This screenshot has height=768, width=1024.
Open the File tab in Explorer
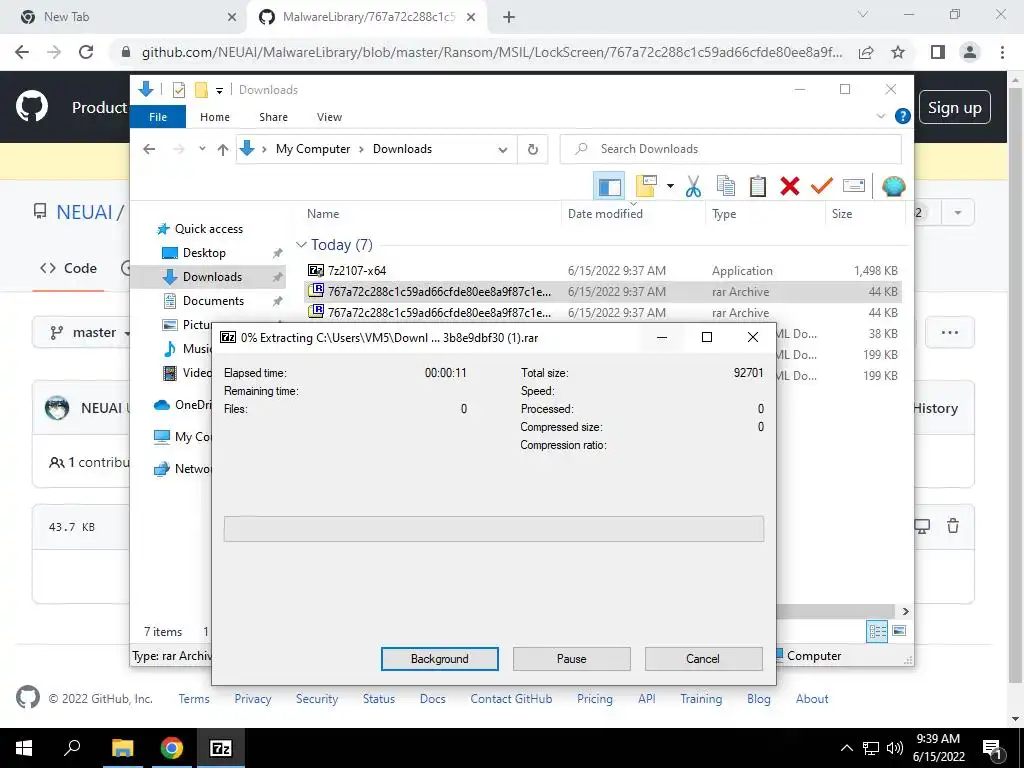[x=158, y=117]
